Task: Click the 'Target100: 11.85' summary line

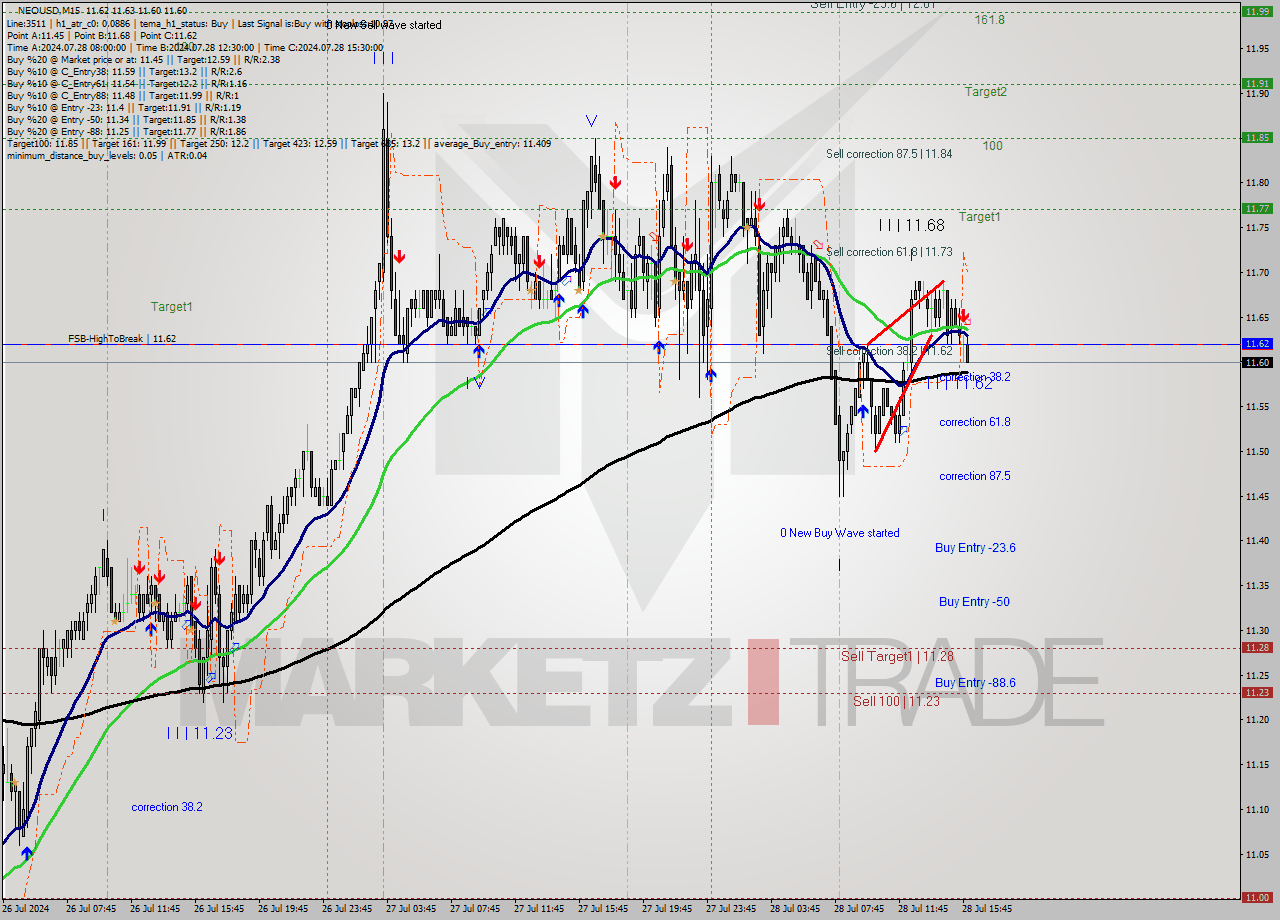Action: pos(278,144)
